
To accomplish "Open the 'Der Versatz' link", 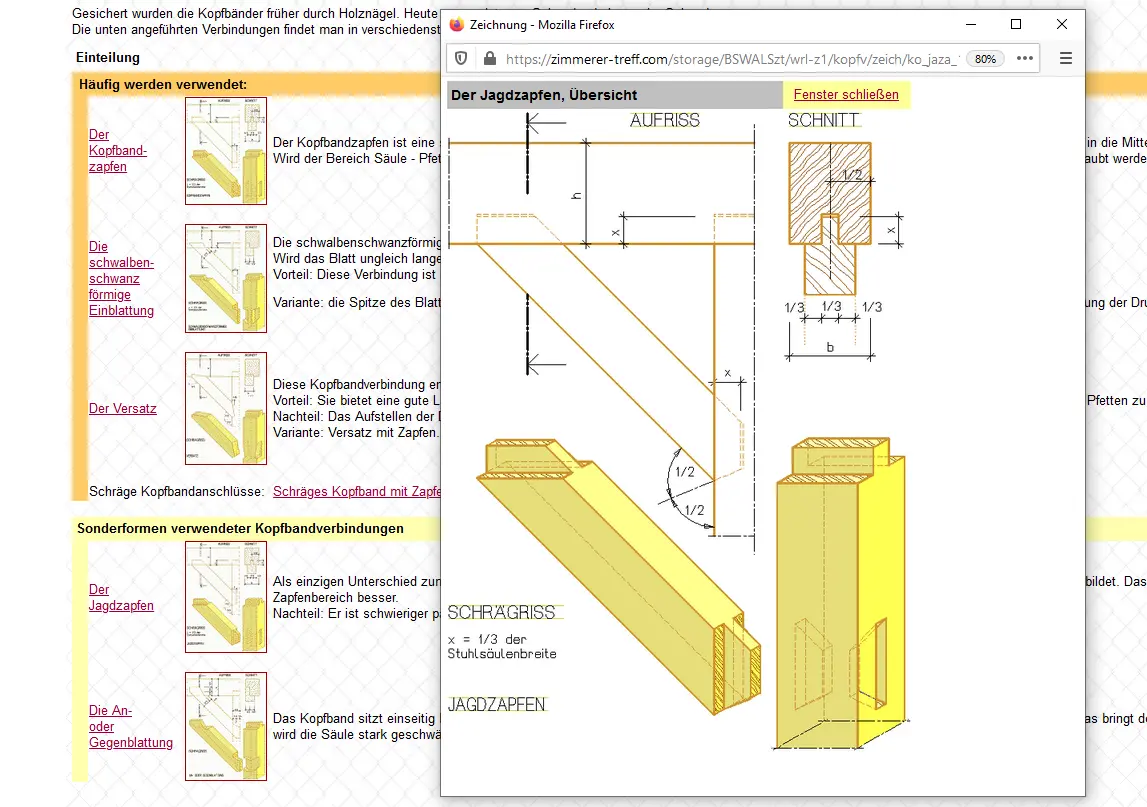I will [x=123, y=408].
